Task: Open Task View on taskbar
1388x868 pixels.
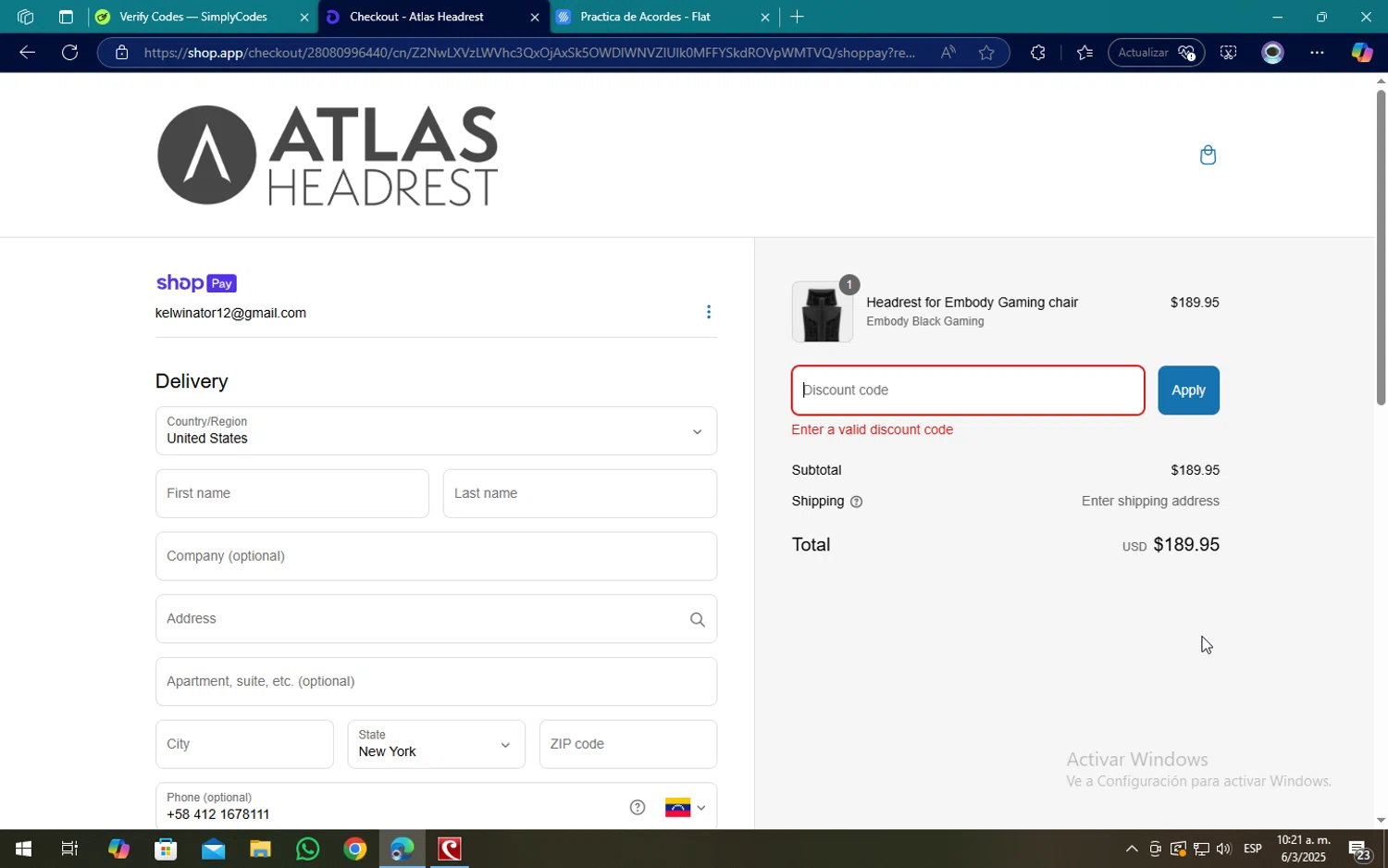Action: tap(69, 849)
